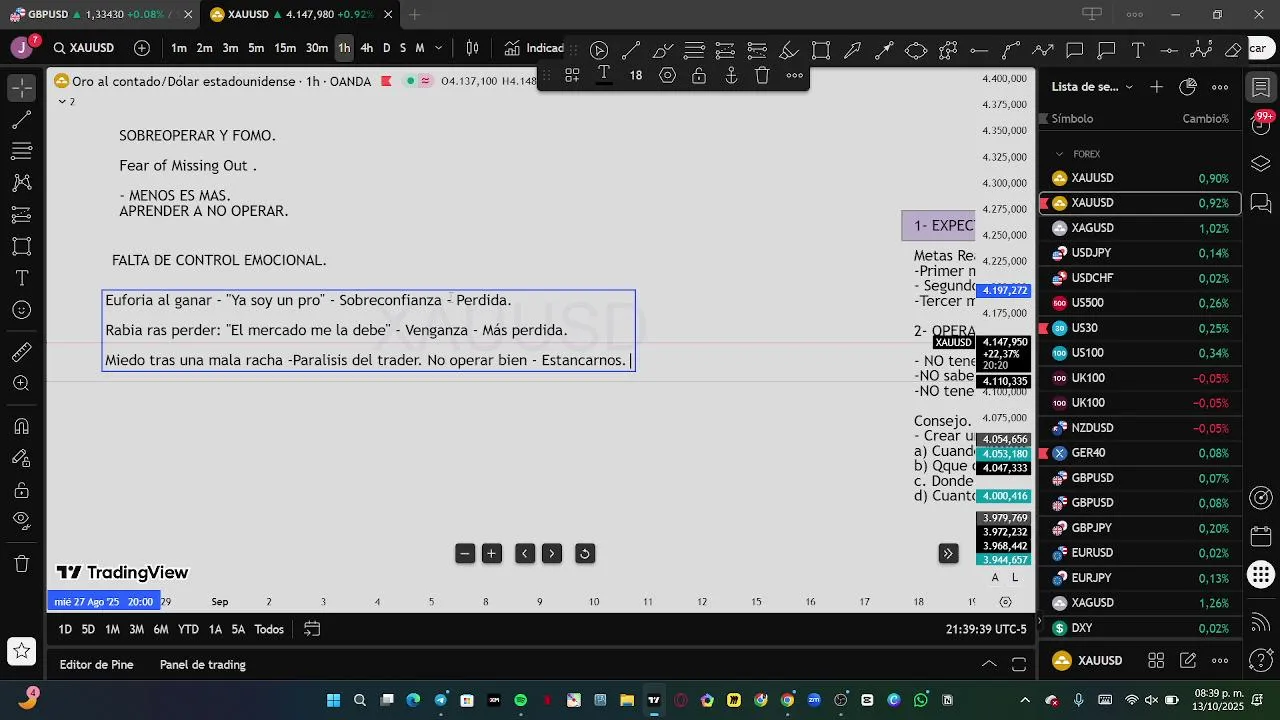Select the rectangle tool in favorites toolbar
Image resolution: width=1280 pixels, height=720 pixels.
pyautogui.click(x=821, y=50)
